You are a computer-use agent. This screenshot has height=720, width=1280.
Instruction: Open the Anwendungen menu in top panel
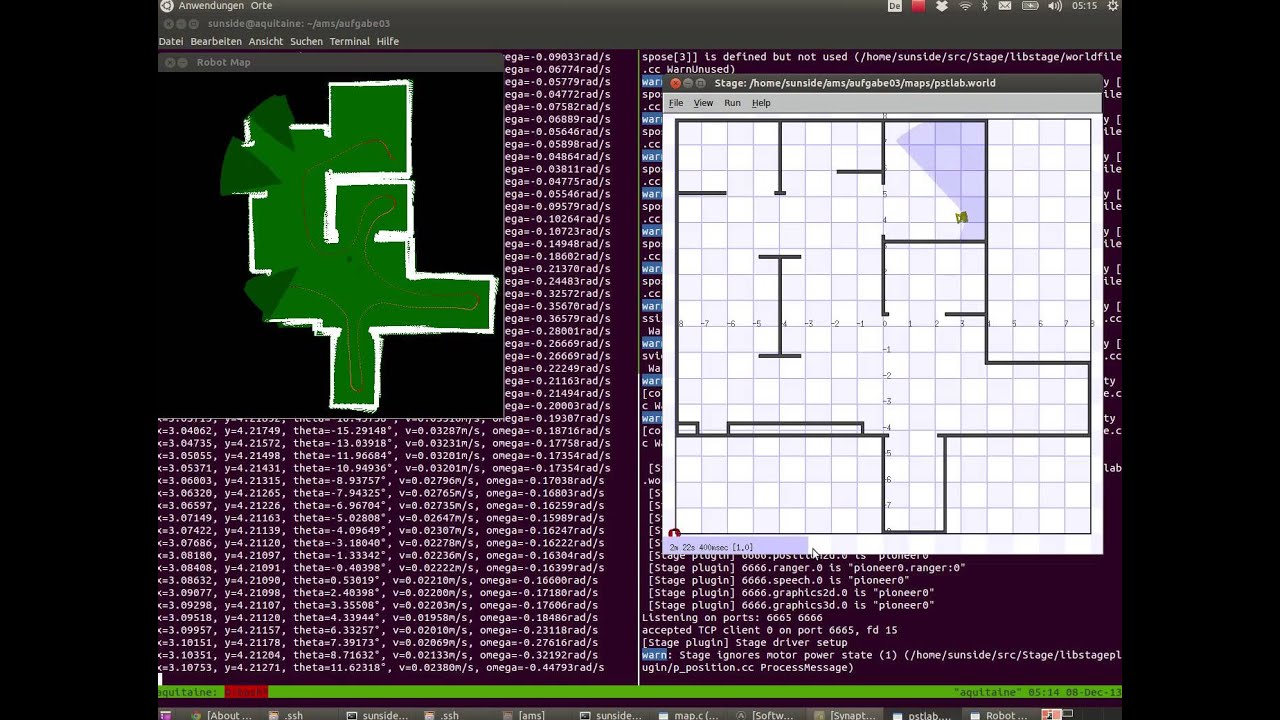(x=211, y=6)
